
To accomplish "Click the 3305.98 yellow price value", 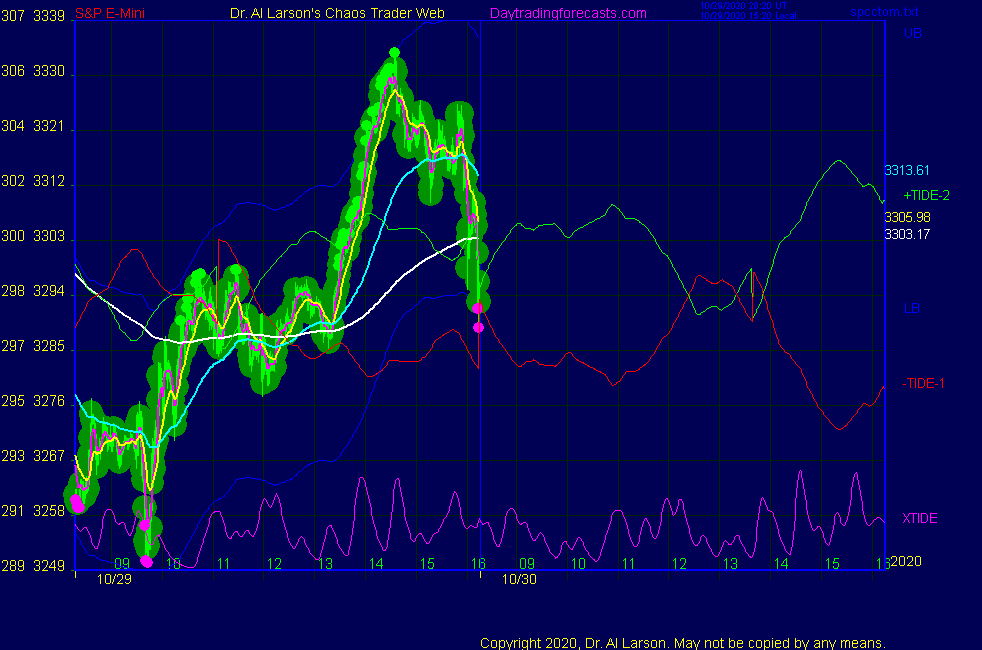I will [x=907, y=217].
